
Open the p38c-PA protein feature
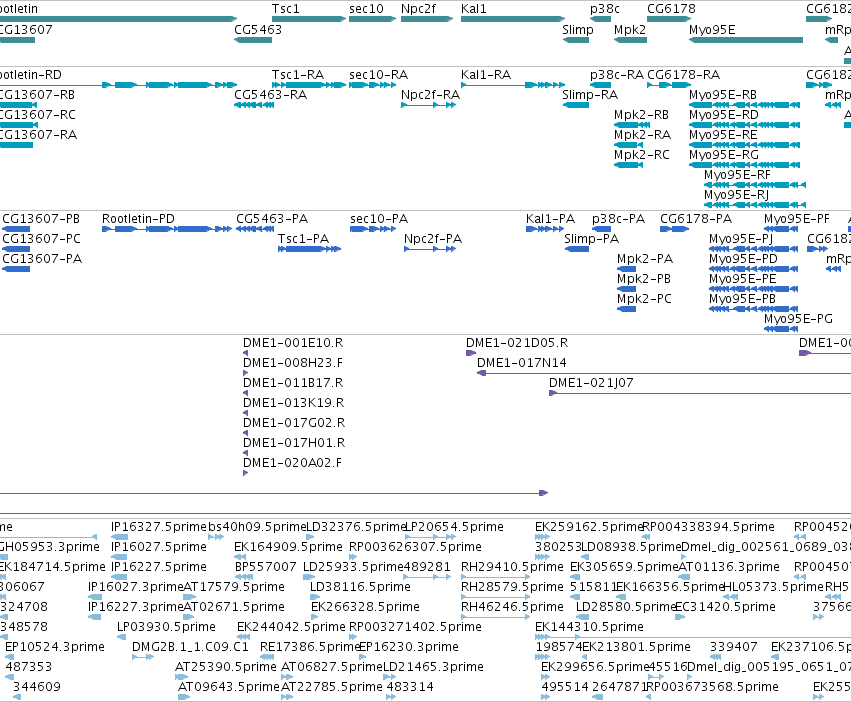(x=601, y=229)
